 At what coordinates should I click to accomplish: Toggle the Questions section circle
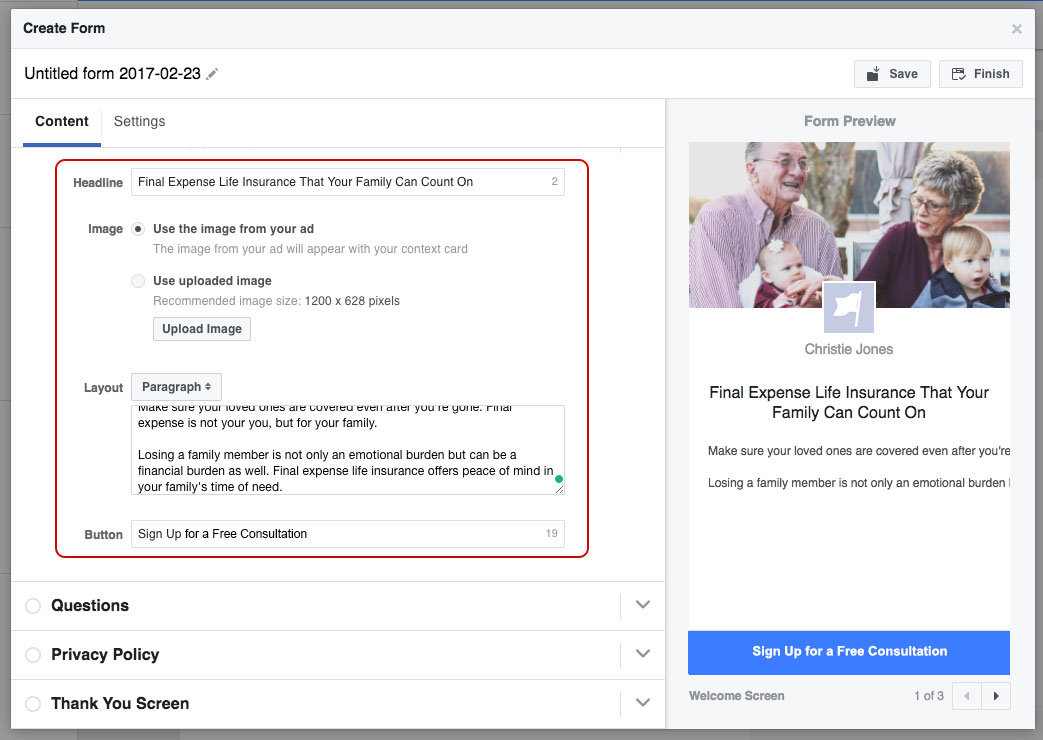coord(33,606)
